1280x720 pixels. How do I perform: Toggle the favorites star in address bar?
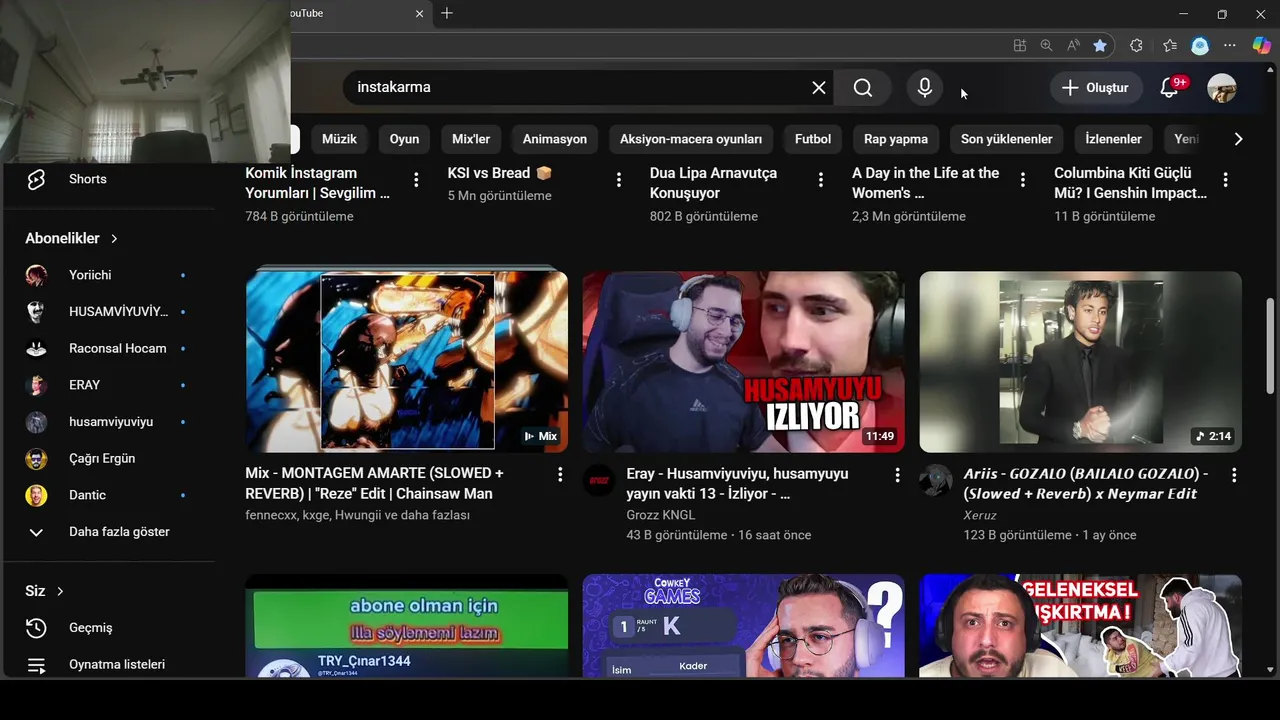pos(1100,45)
